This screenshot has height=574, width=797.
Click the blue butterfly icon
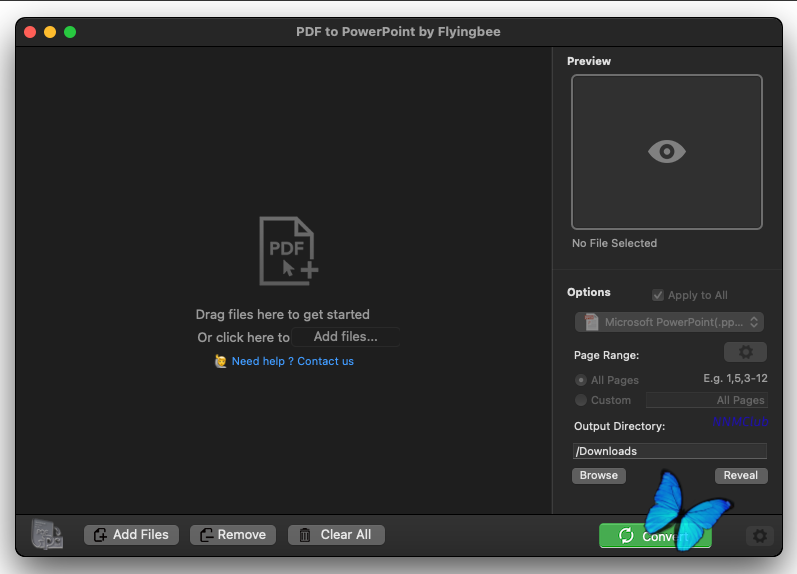[x=685, y=511]
